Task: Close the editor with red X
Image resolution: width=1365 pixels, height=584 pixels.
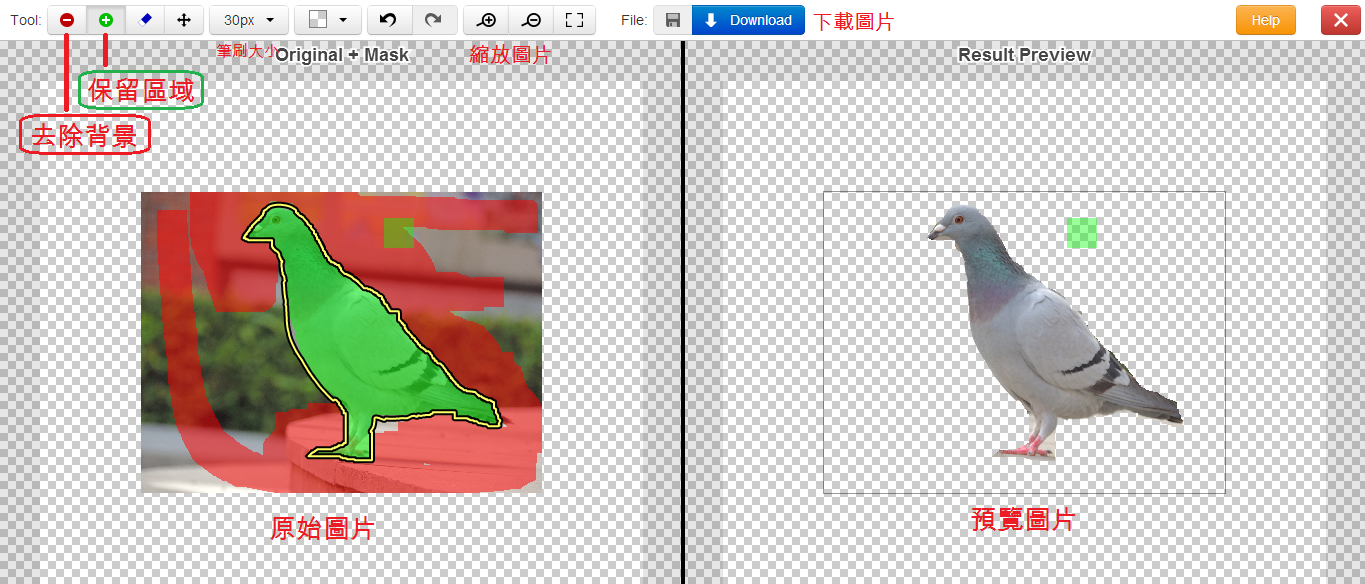Action: pos(1340,20)
